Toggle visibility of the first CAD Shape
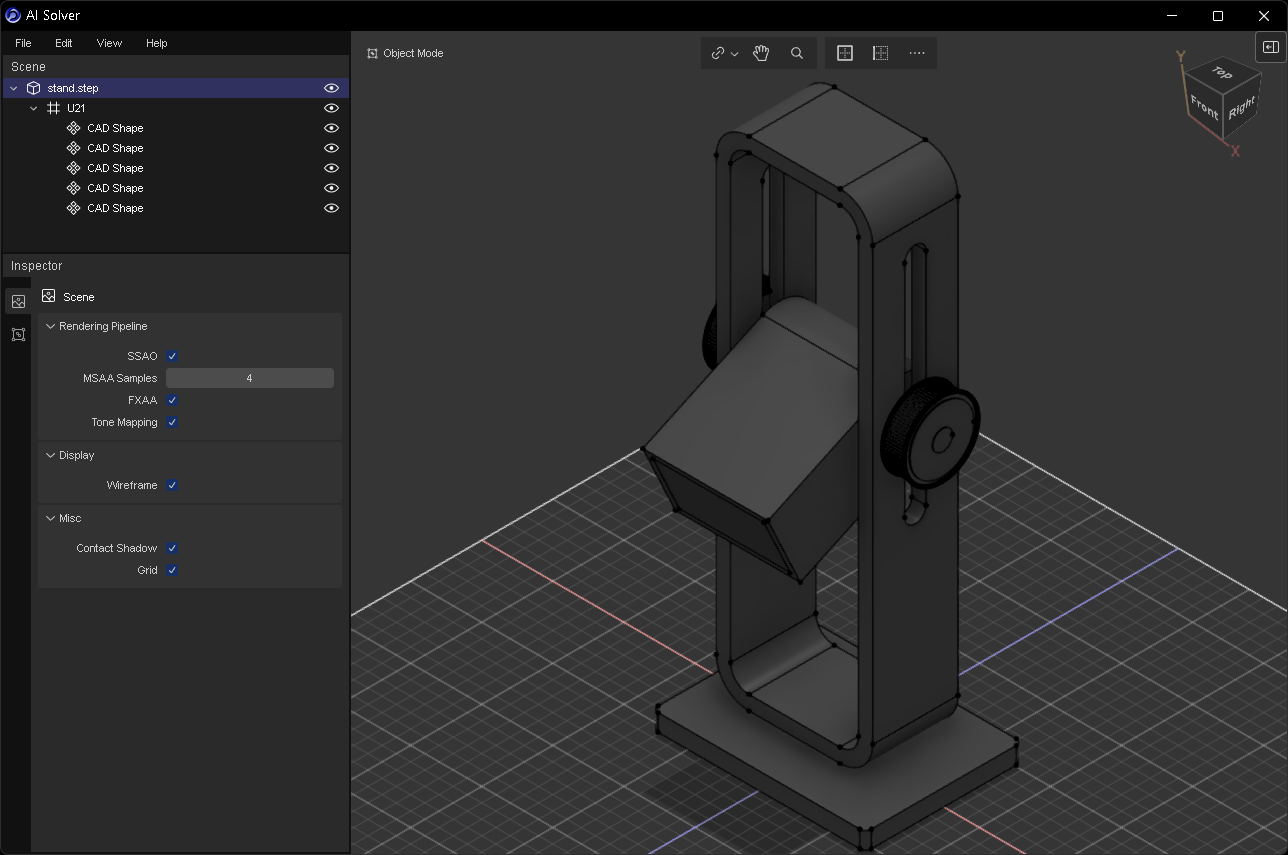The image size is (1288, 855). (x=331, y=128)
